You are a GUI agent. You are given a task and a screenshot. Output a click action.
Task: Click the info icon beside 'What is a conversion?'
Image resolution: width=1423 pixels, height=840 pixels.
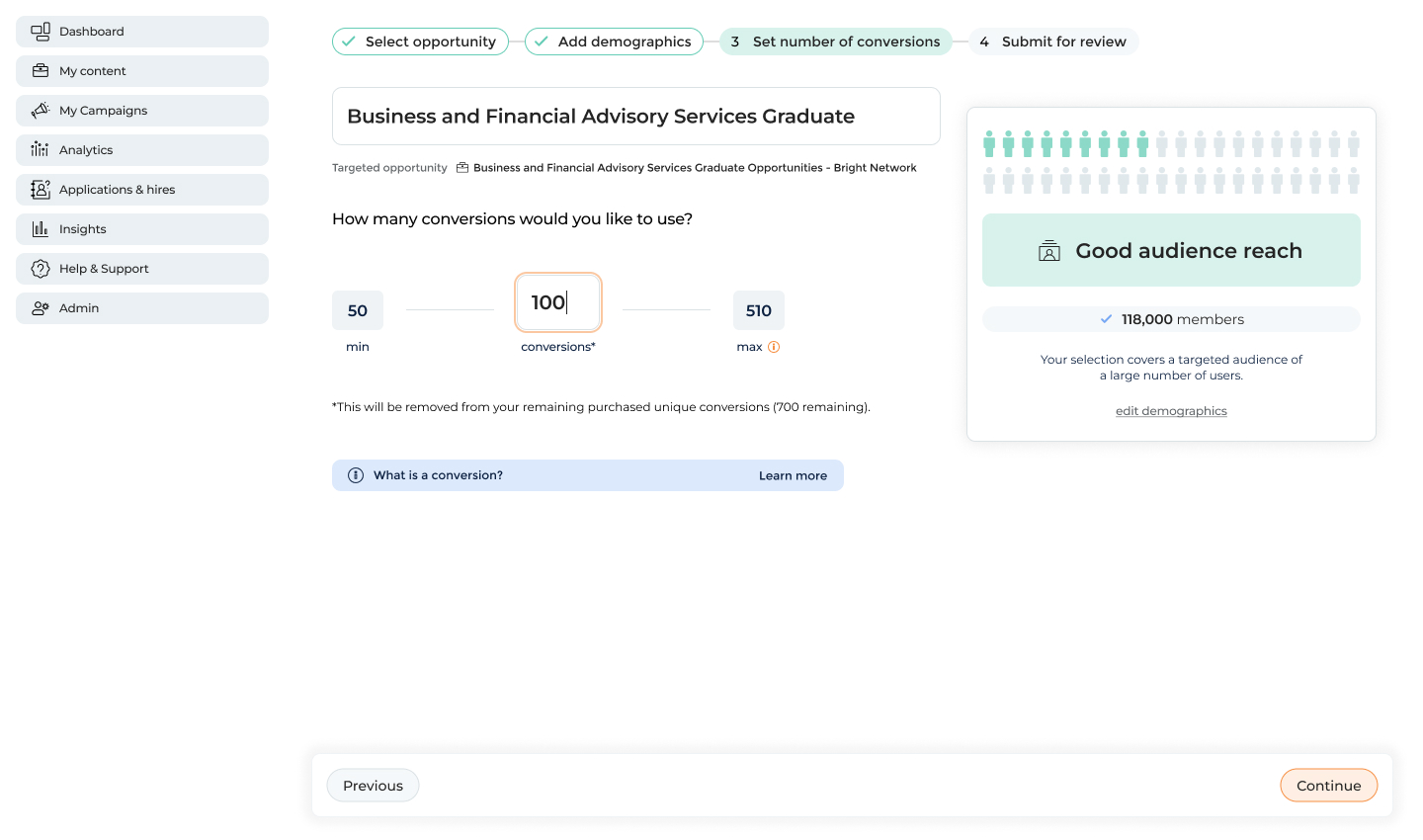pyautogui.click(x=356, y=475)
